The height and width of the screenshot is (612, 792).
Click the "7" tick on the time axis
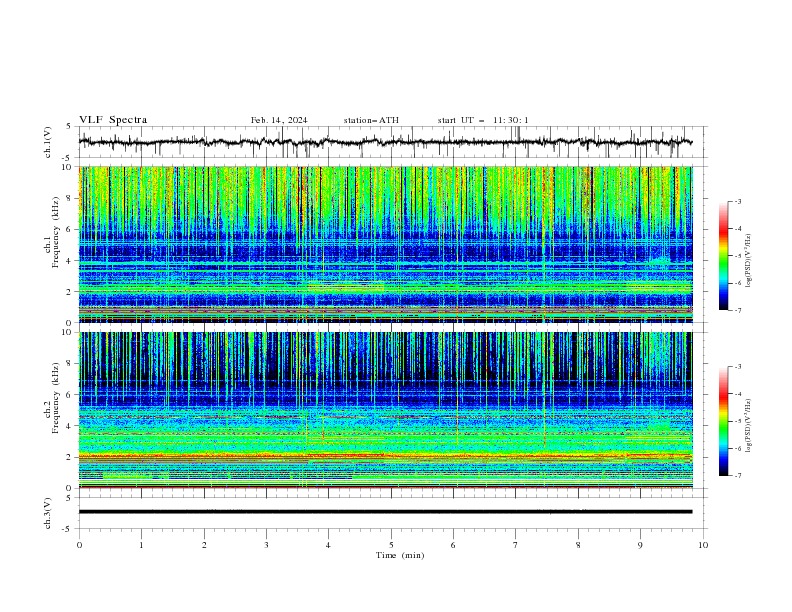coord(516,545)
